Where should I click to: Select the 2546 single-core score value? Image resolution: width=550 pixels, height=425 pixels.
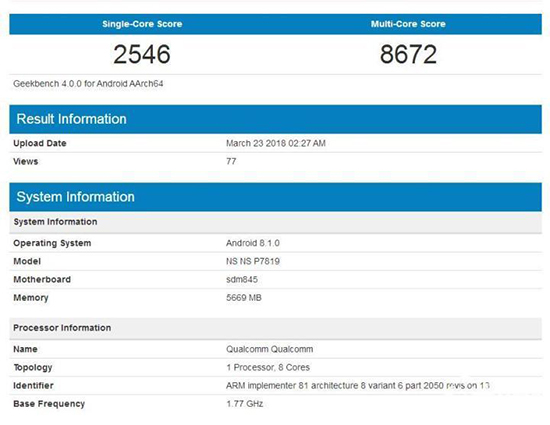pos(142,54)
